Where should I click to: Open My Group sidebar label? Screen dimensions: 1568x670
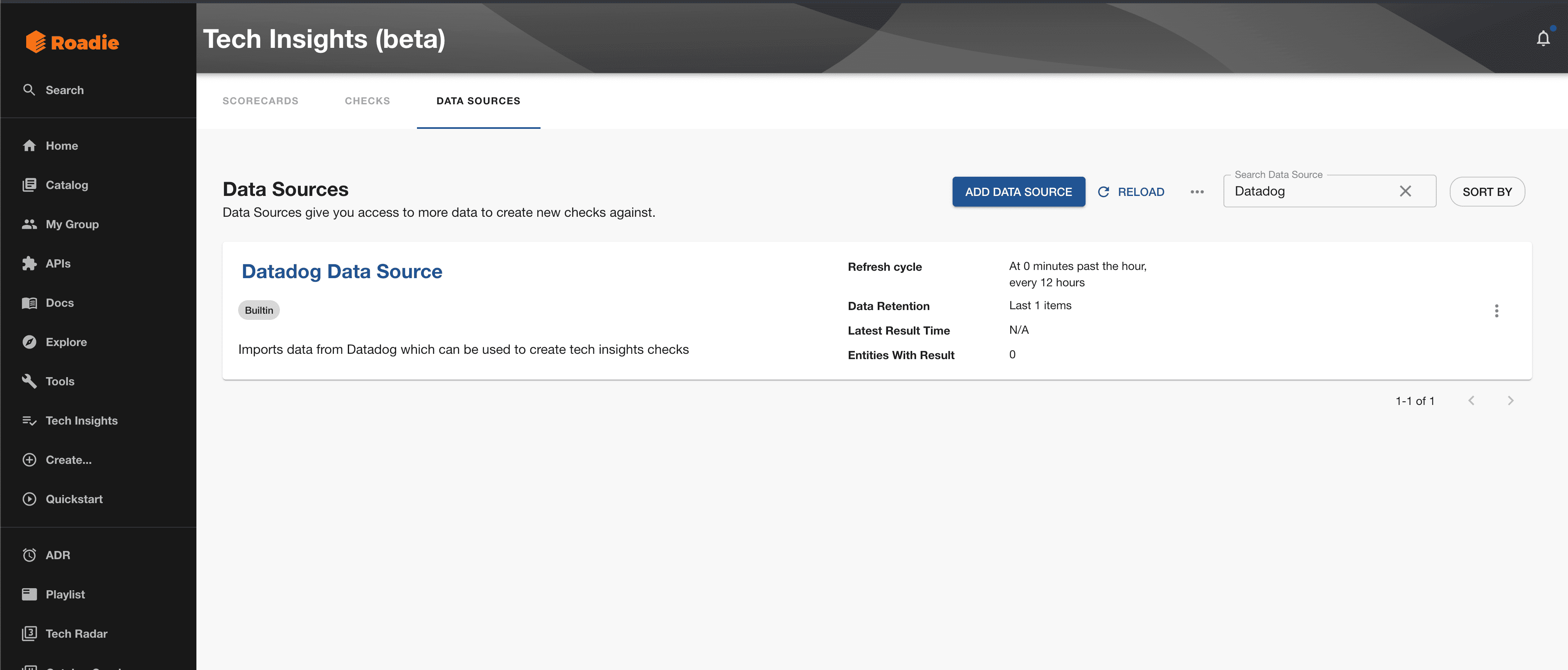(x=72, y=224)
